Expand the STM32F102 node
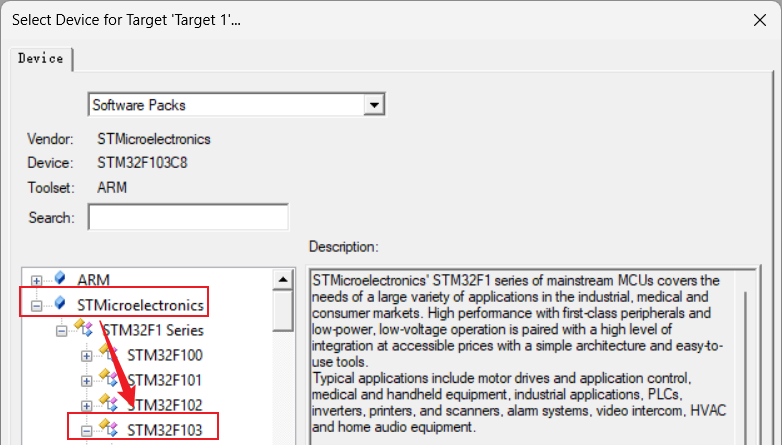782x445 pixels. click(x=86, y=406)
